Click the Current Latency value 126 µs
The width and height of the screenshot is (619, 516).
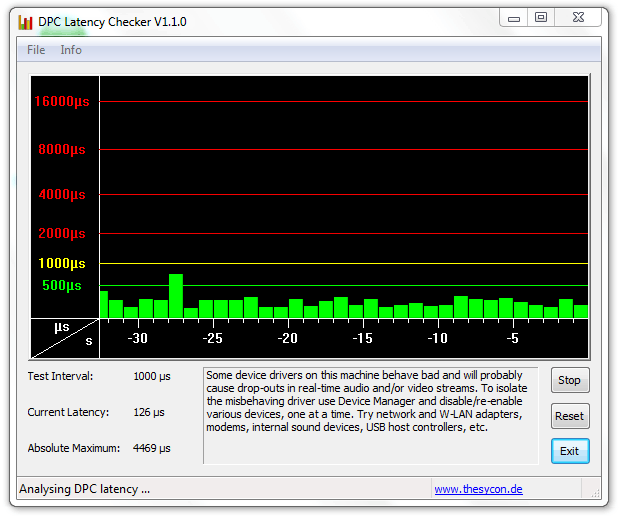coord(149,413)
